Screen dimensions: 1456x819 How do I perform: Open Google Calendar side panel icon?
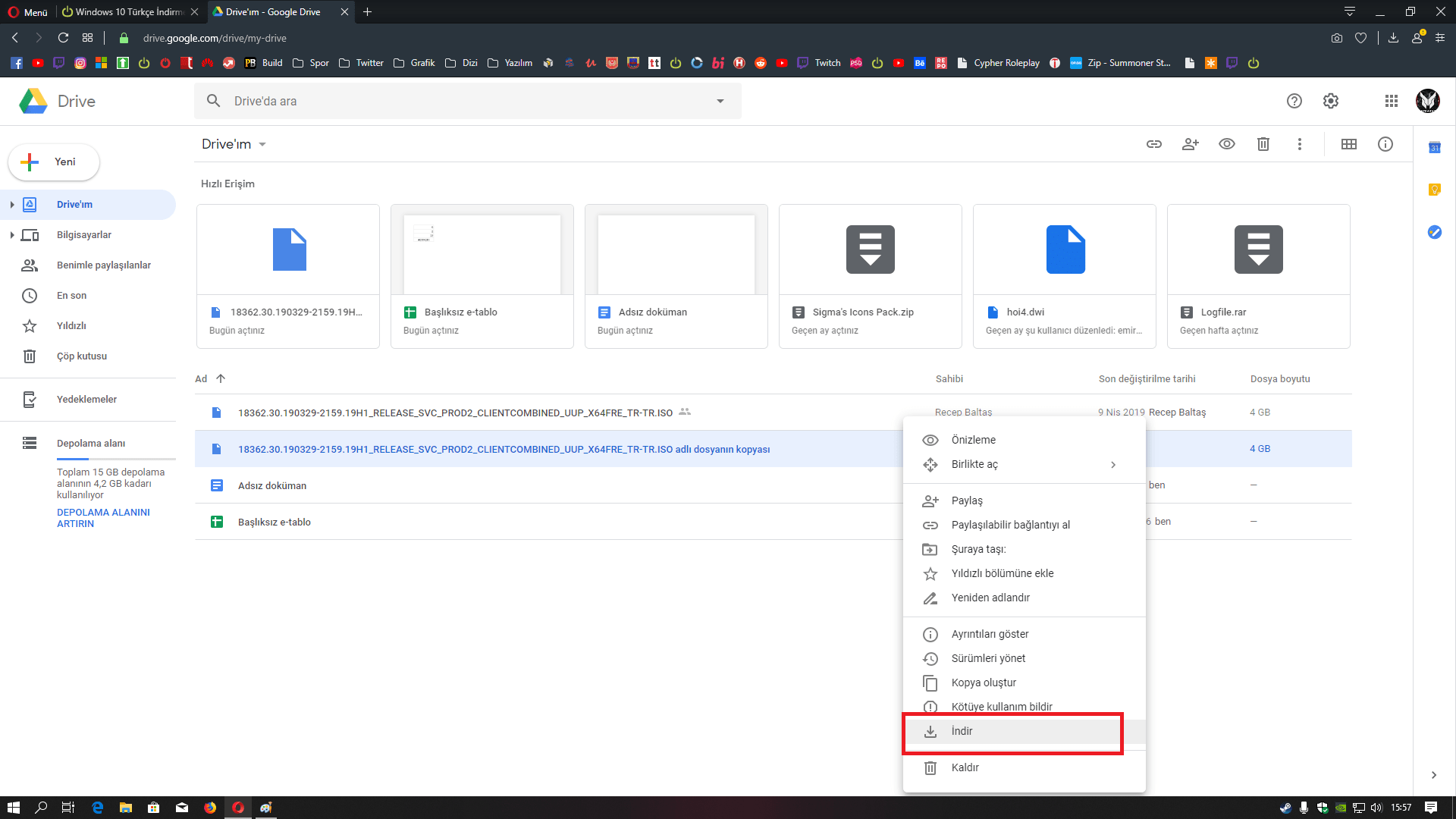tap(1434, 148)
